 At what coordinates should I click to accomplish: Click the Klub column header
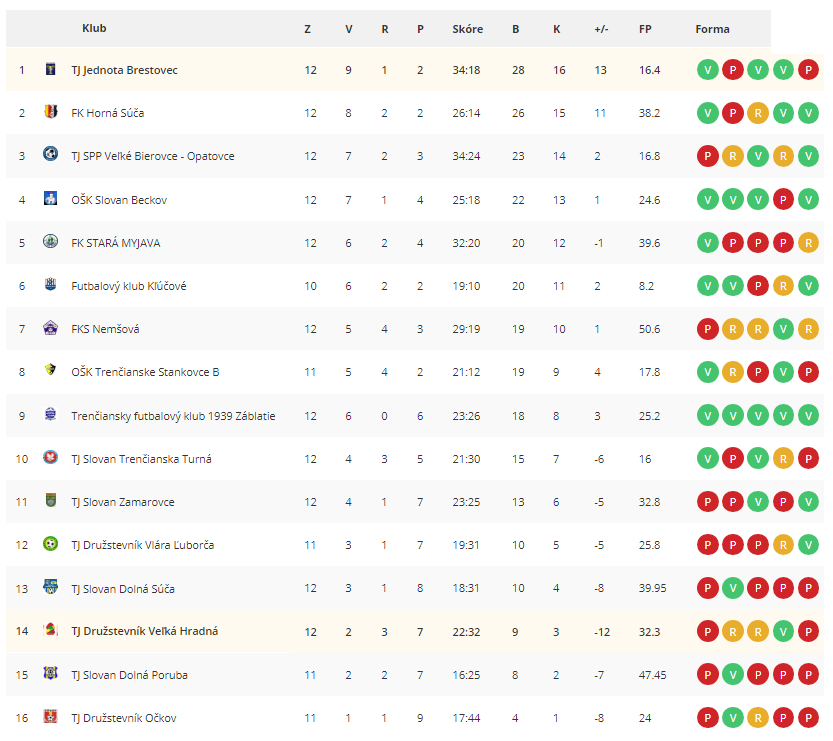click(x=94, y=28)
